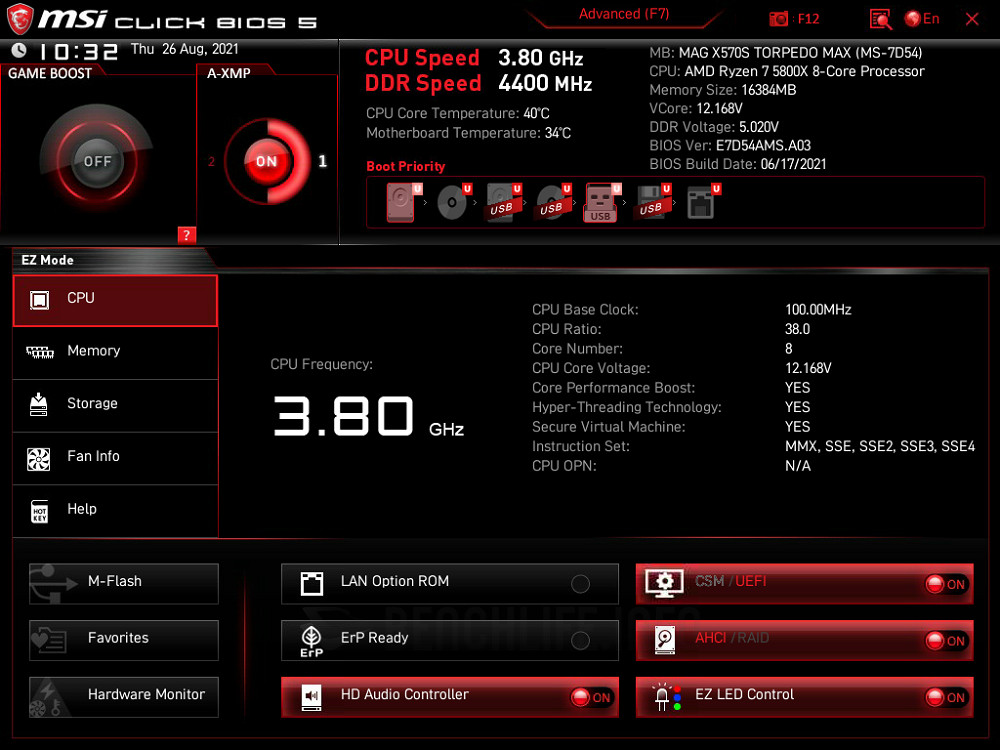
Task: Open the Favorites panel
Action: [123, 640]
